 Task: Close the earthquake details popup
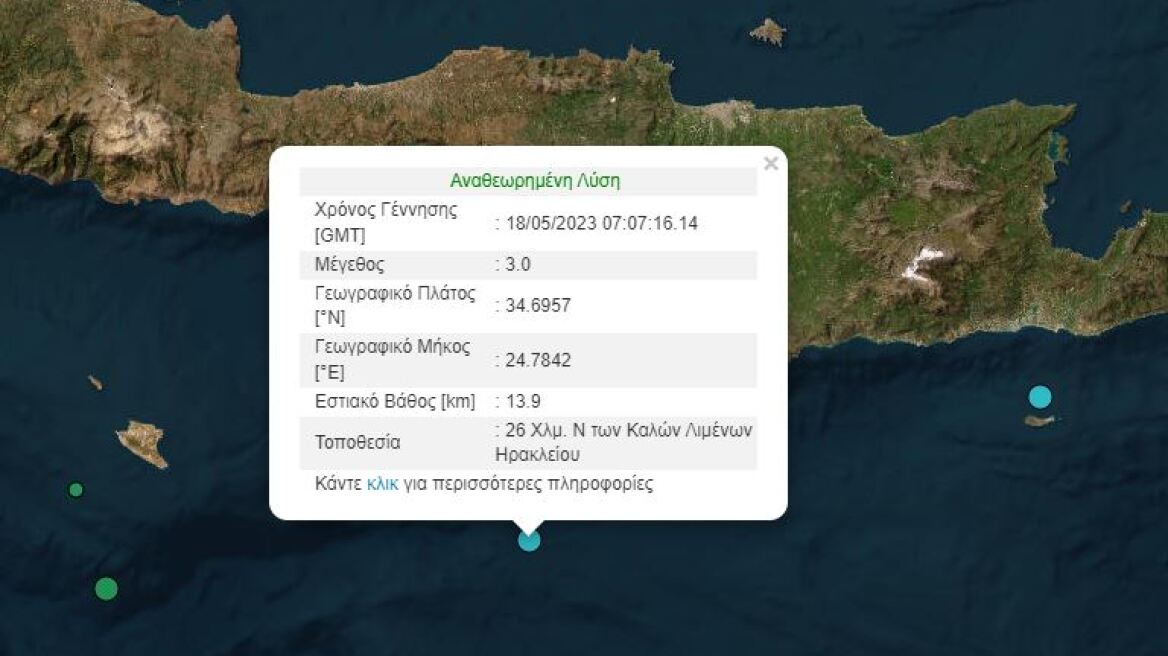tap(770, 163)
